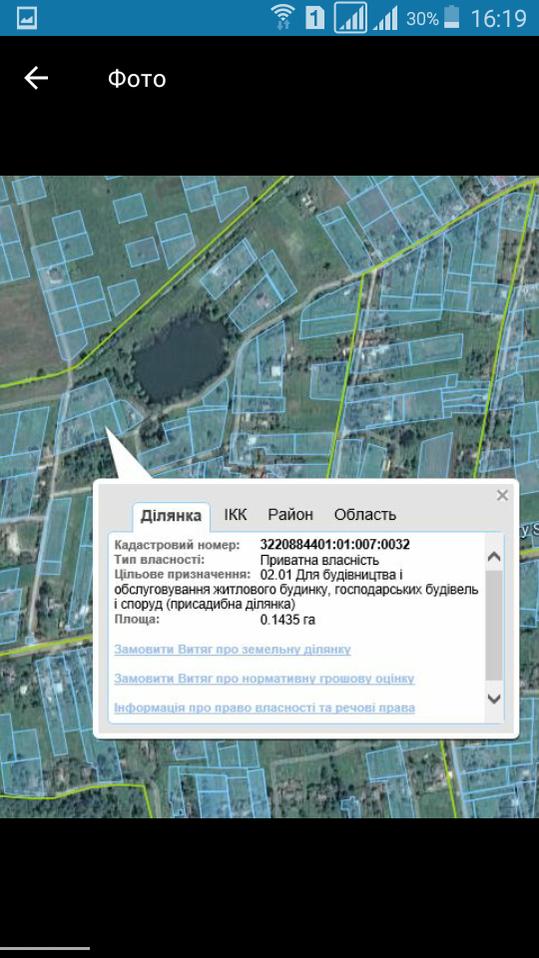The width and height of the screenshot is (539, 958).
Task: Open link Замовити Витяг про нормативну грошову оцінку
Action: click(x=264, y=679)
